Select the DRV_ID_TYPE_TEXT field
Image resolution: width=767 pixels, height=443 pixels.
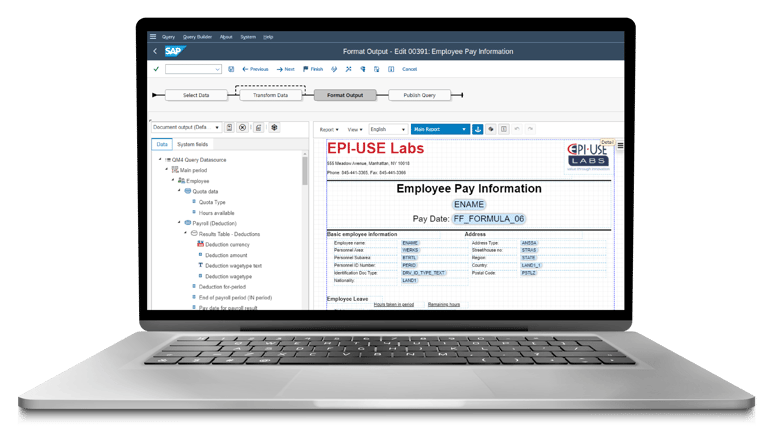coord(424,273)
